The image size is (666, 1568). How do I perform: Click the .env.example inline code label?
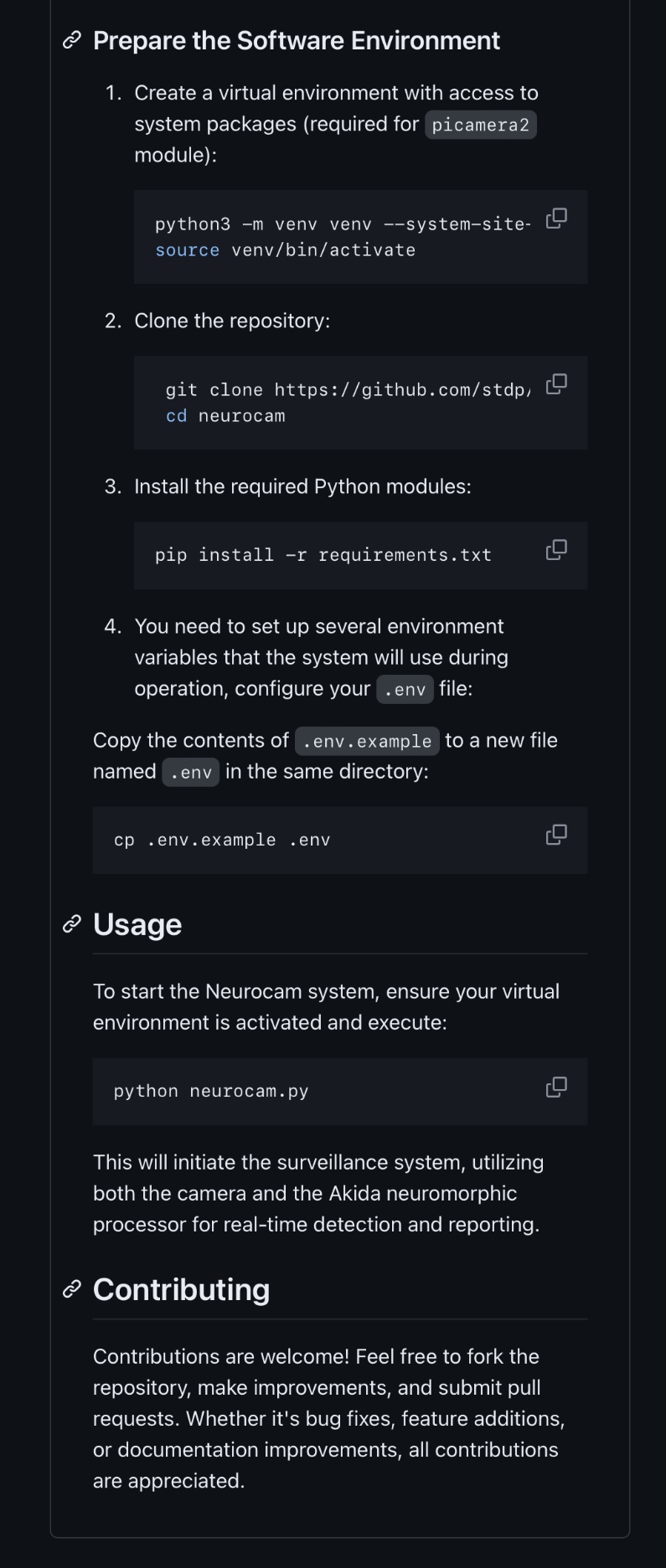point(367,742)
